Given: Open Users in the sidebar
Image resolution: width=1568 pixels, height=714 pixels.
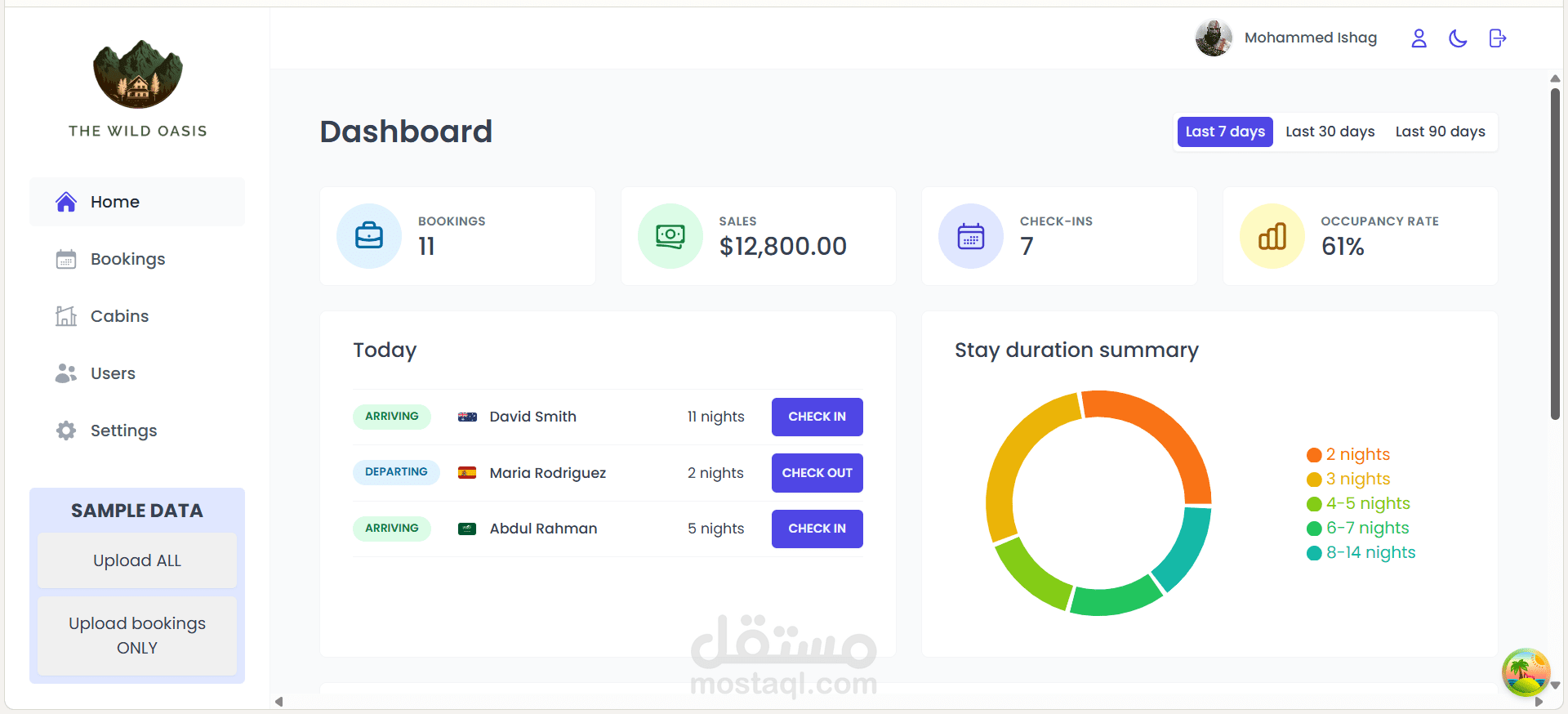Looking at the screenshot, I should tap(137, 373).
